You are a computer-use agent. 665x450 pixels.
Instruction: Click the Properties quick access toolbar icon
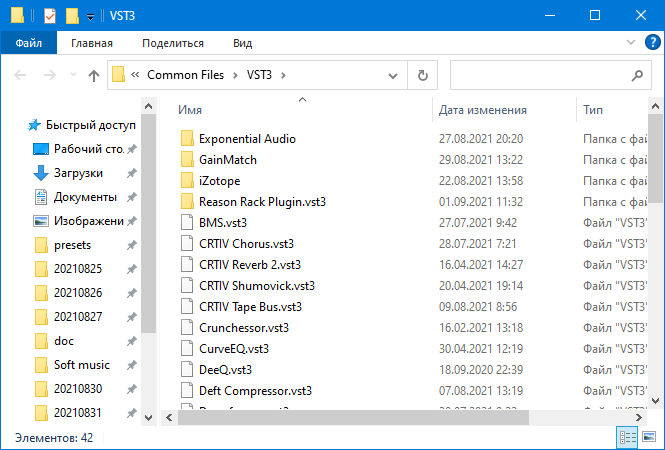[x=50, y=16]
